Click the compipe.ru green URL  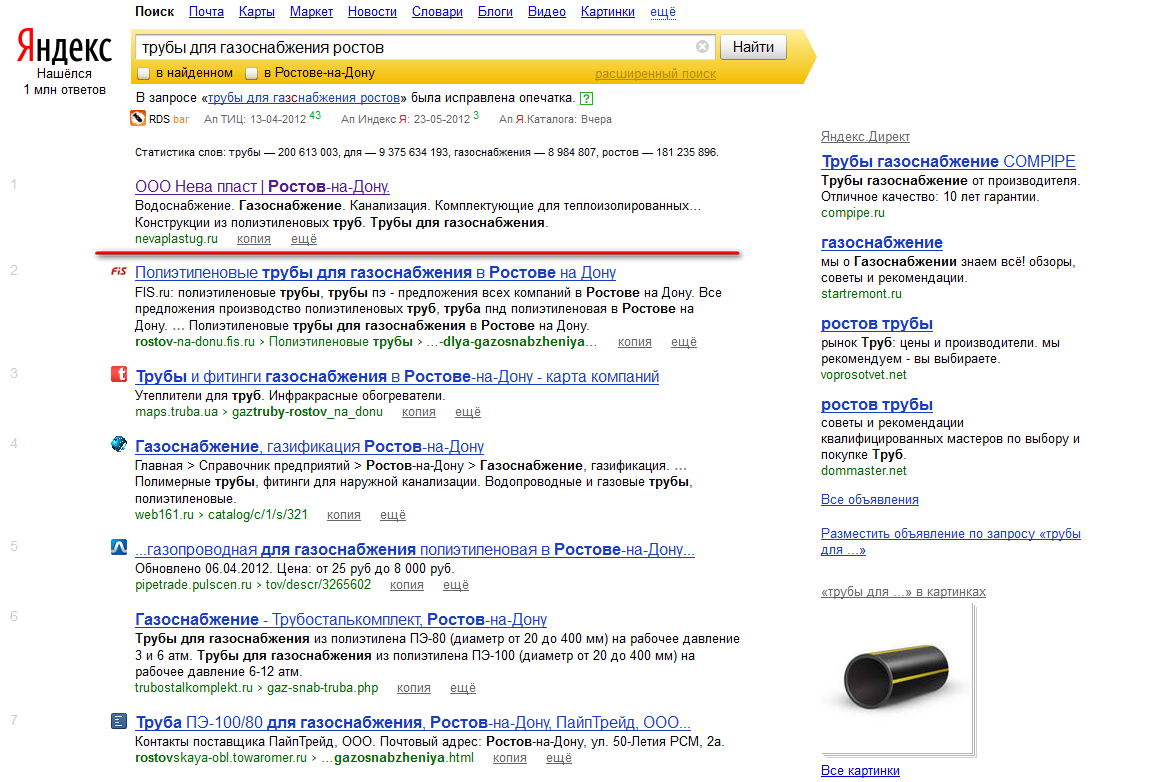coord(853,213)
